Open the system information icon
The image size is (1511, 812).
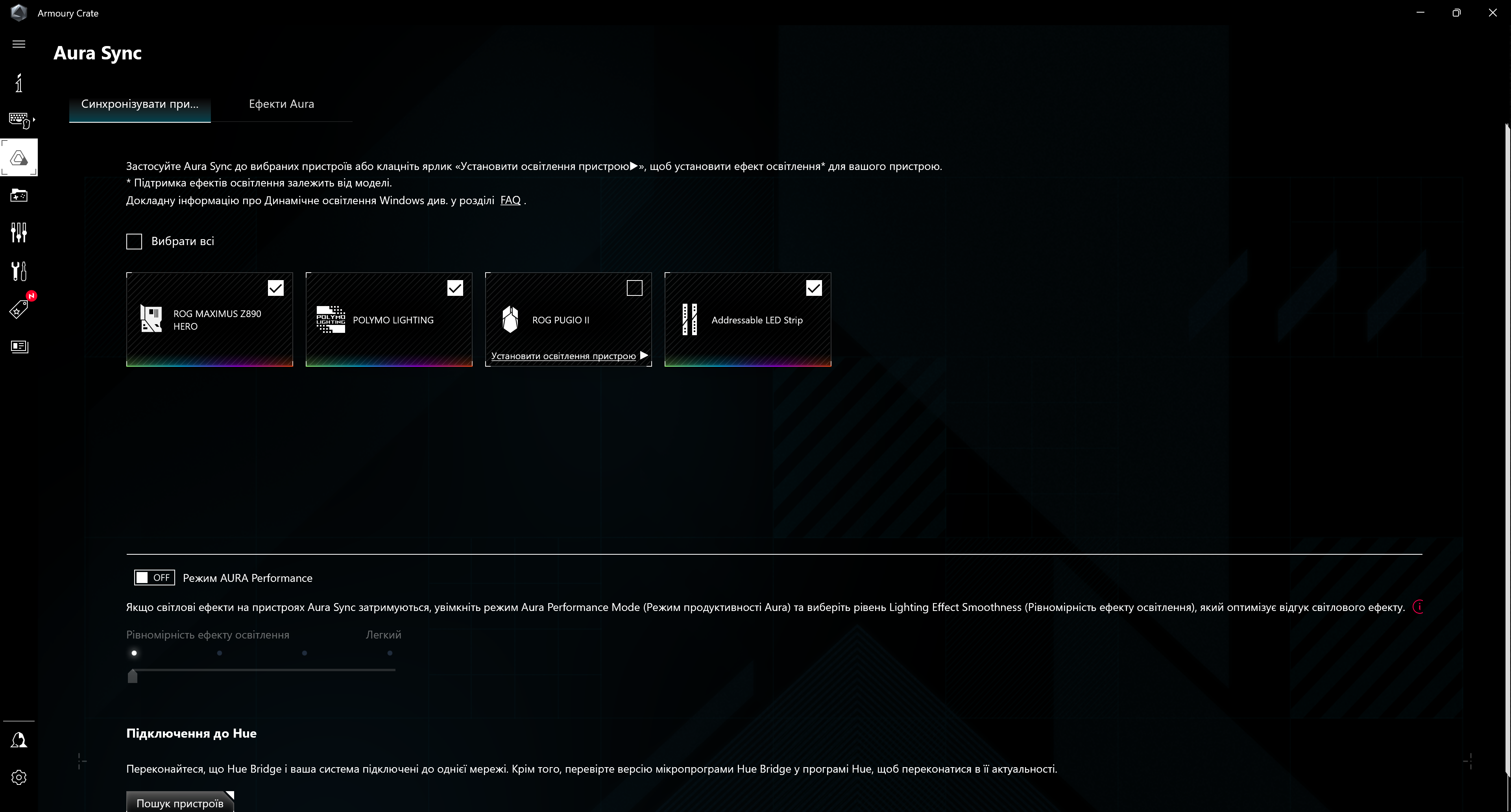[19, 83]
